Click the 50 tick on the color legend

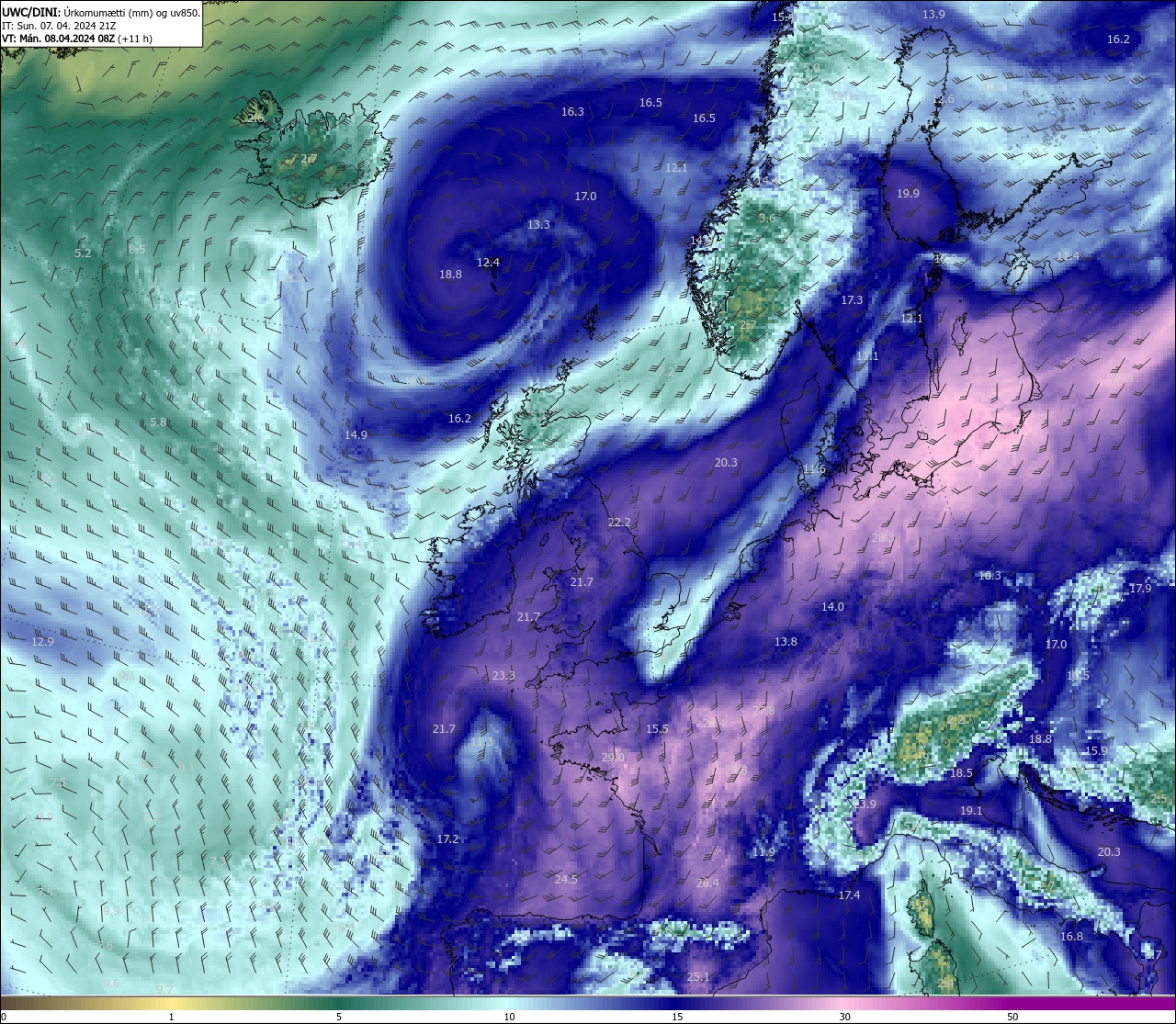pyautogui.click(x=1012, y=1017)
